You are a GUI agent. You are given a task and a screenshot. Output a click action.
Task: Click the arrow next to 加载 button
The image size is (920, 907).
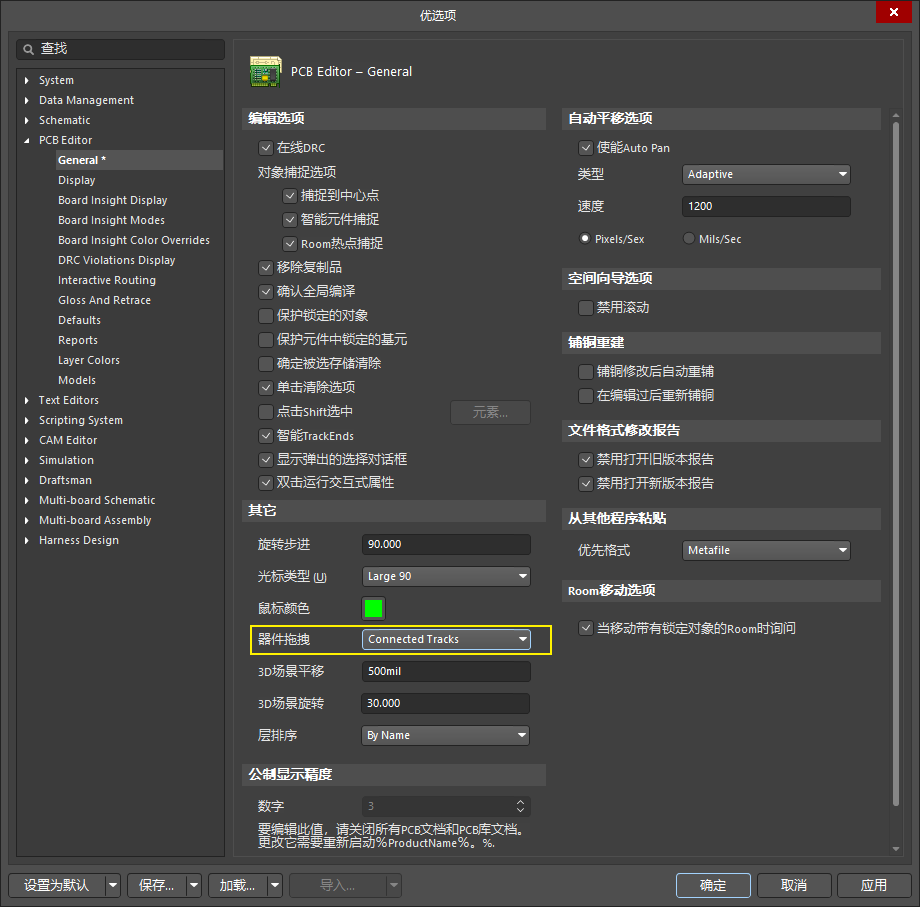pyautogui.click(x=274, y=885)
